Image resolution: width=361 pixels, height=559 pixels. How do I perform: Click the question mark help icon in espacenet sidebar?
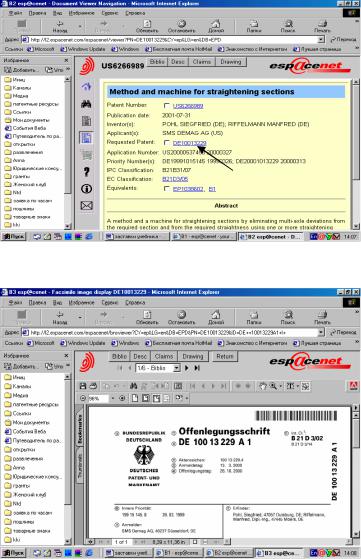pos(86,172)
